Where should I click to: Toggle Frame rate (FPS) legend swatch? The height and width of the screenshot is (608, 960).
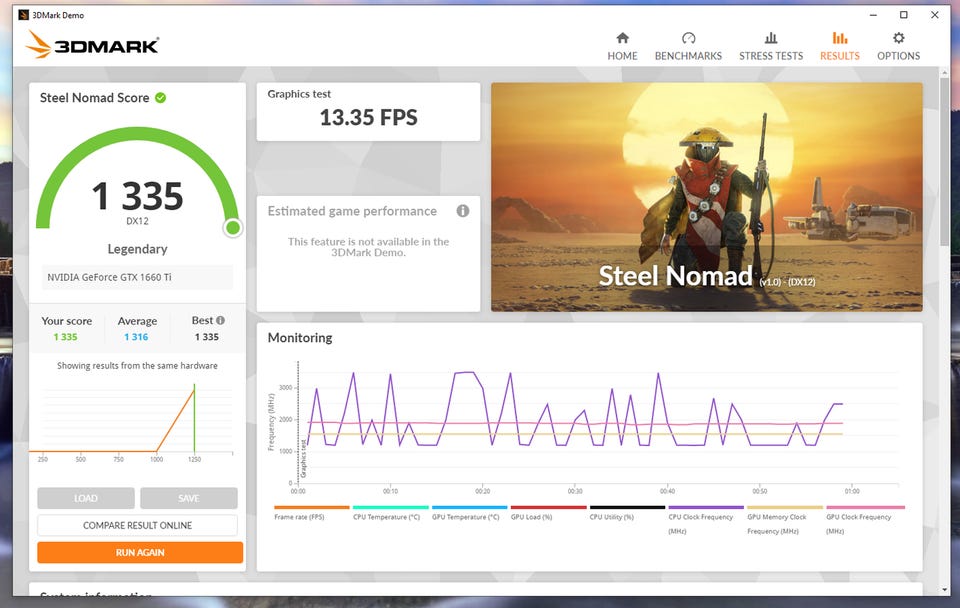coord(312,508)
